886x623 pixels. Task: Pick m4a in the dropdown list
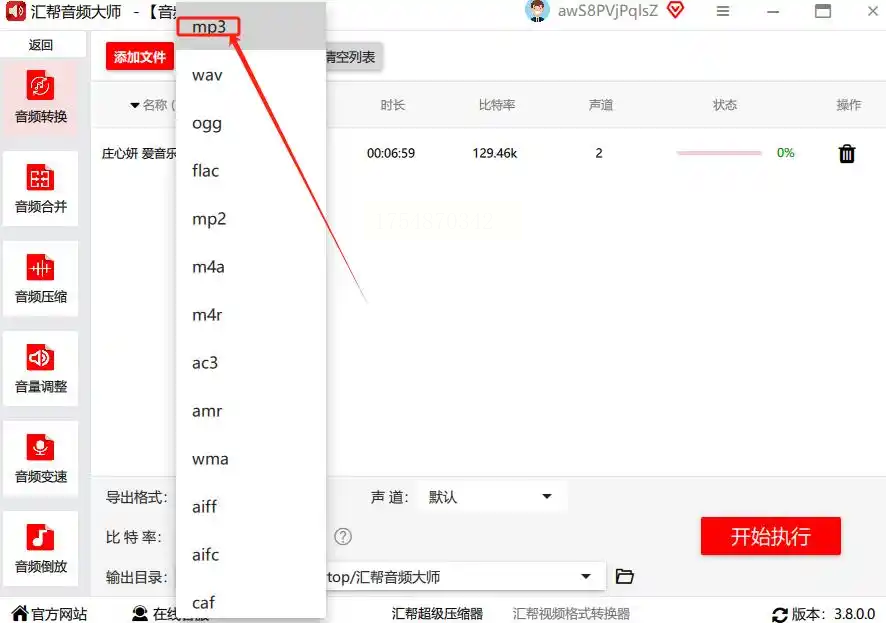pos(251,267)
